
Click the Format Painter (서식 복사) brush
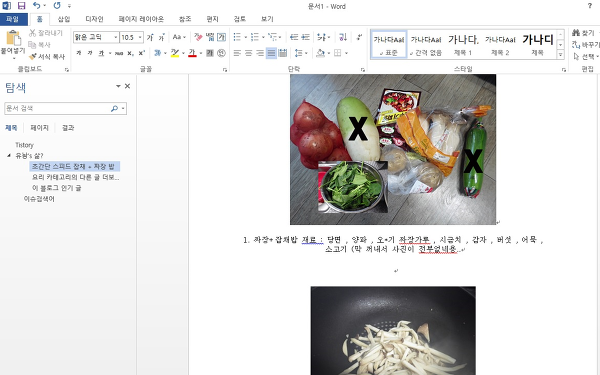[x=47, y=57]
